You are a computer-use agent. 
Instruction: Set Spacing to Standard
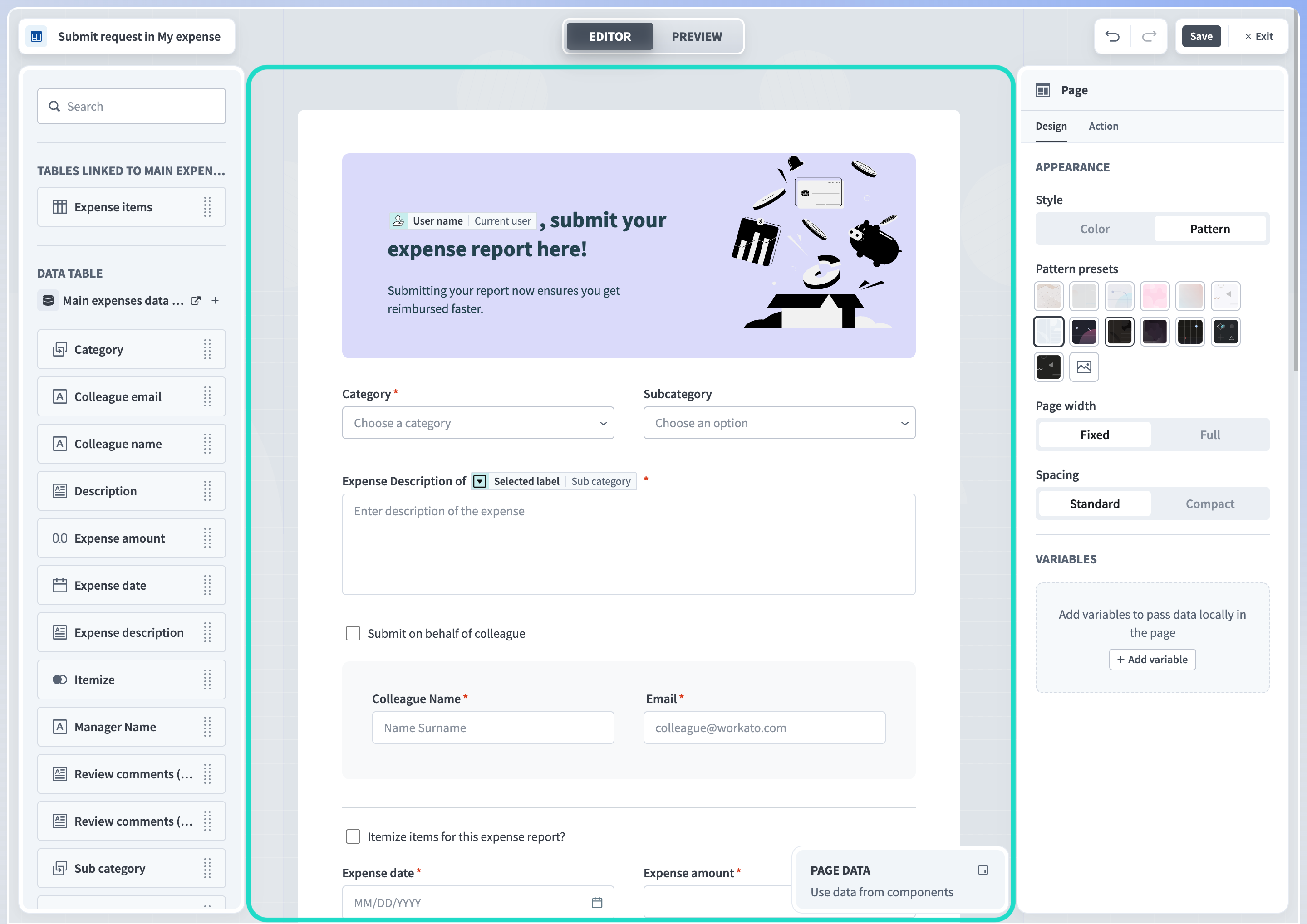pos(1095,504)
